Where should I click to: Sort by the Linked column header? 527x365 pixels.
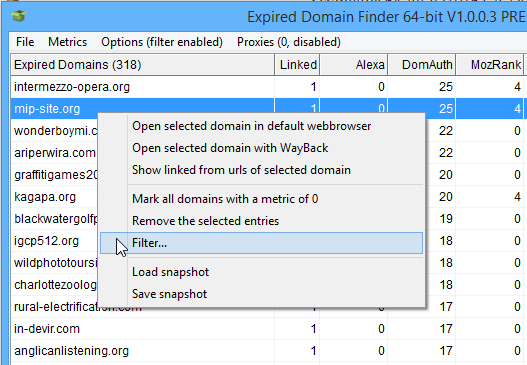pyautogui.click(x=297, y=65)
